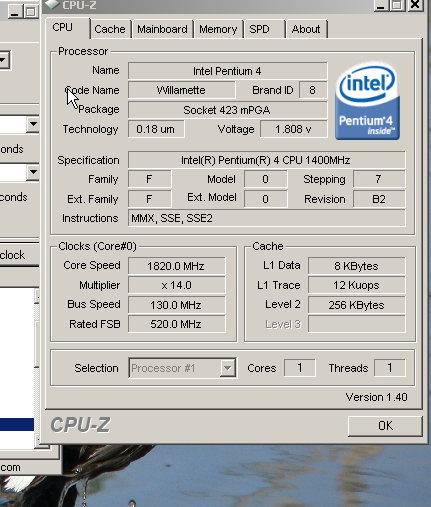Click the Cores value '1'

[x=299, y=368]
